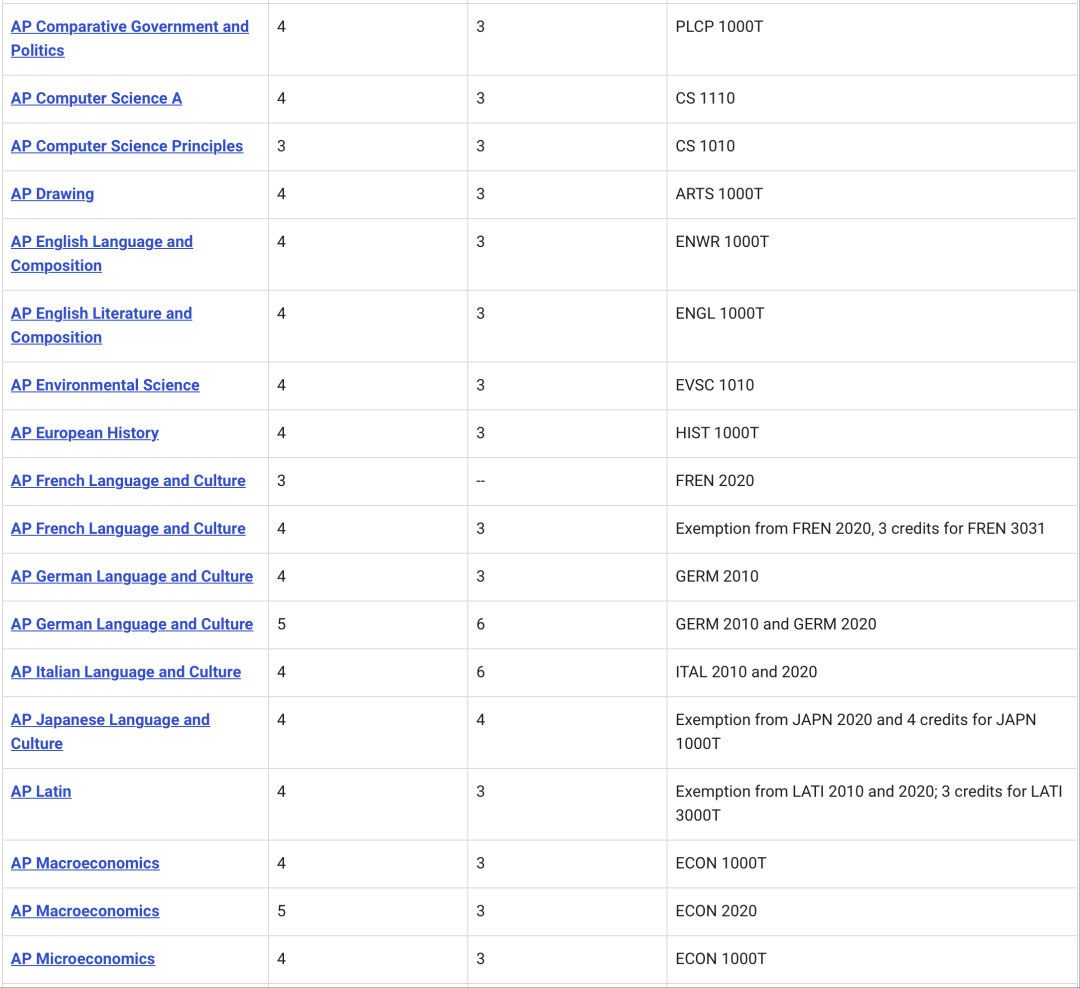Follow the AP Drawing link
1080x988 pixels.
coord(52,194)
